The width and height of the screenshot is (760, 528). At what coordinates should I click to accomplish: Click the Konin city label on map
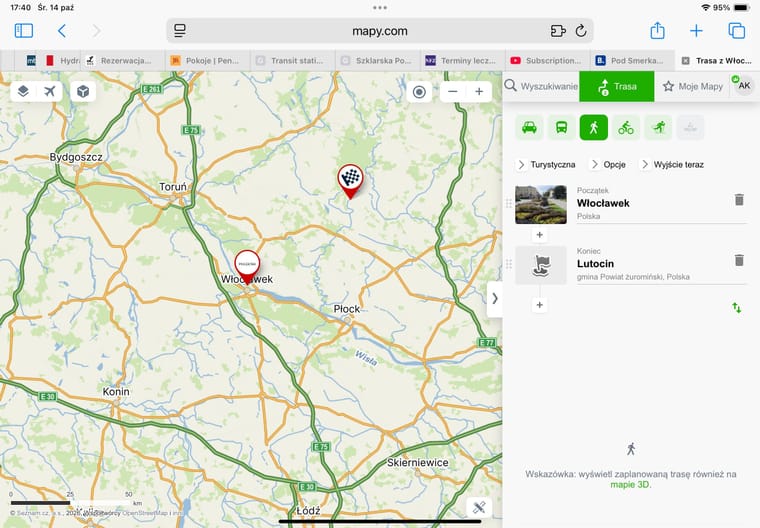(116, 391)
